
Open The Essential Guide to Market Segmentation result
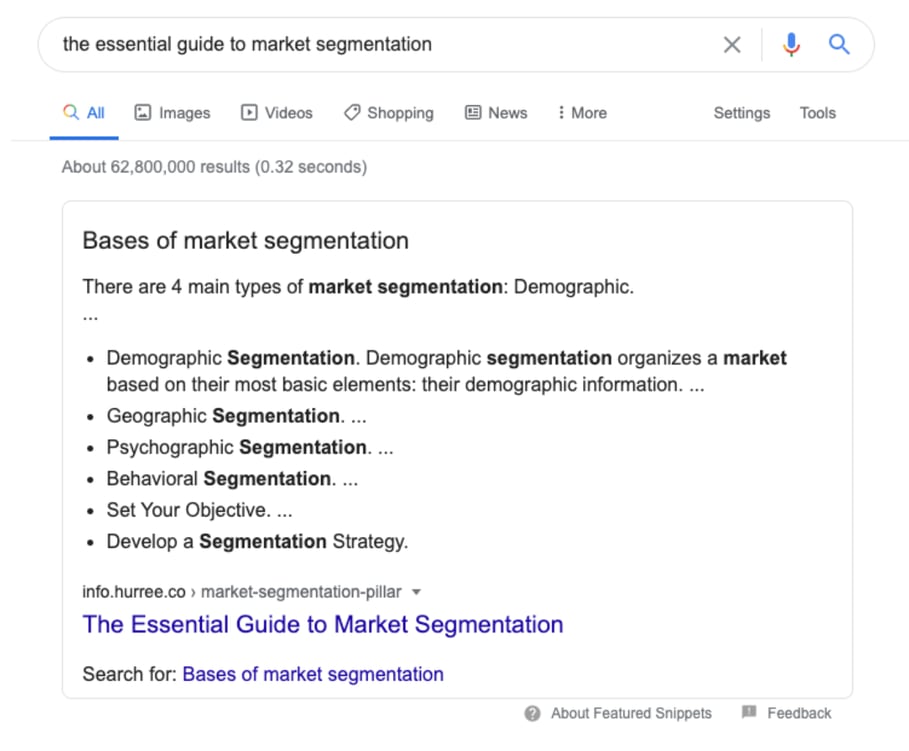tap(322, 624)
